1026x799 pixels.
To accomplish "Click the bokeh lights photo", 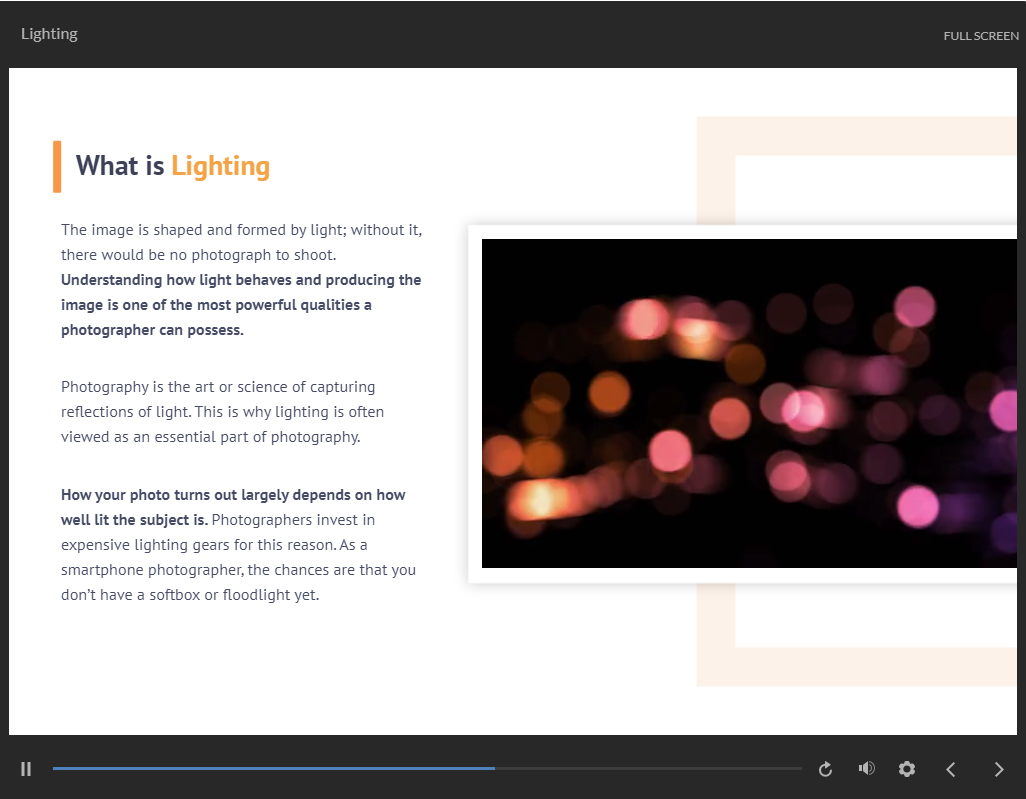I will point(748,403).
